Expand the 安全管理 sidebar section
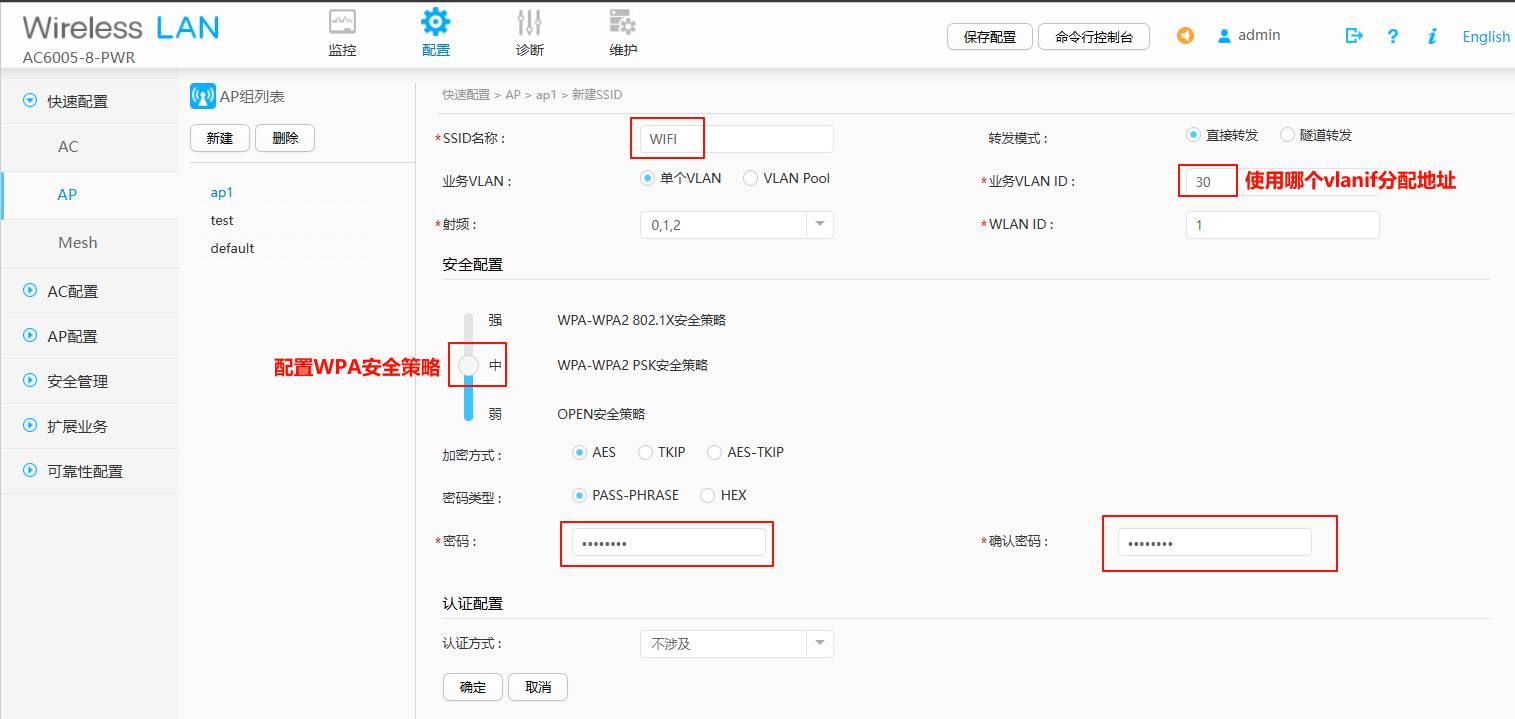1515x719 pixels. click(x=29, y=381)
